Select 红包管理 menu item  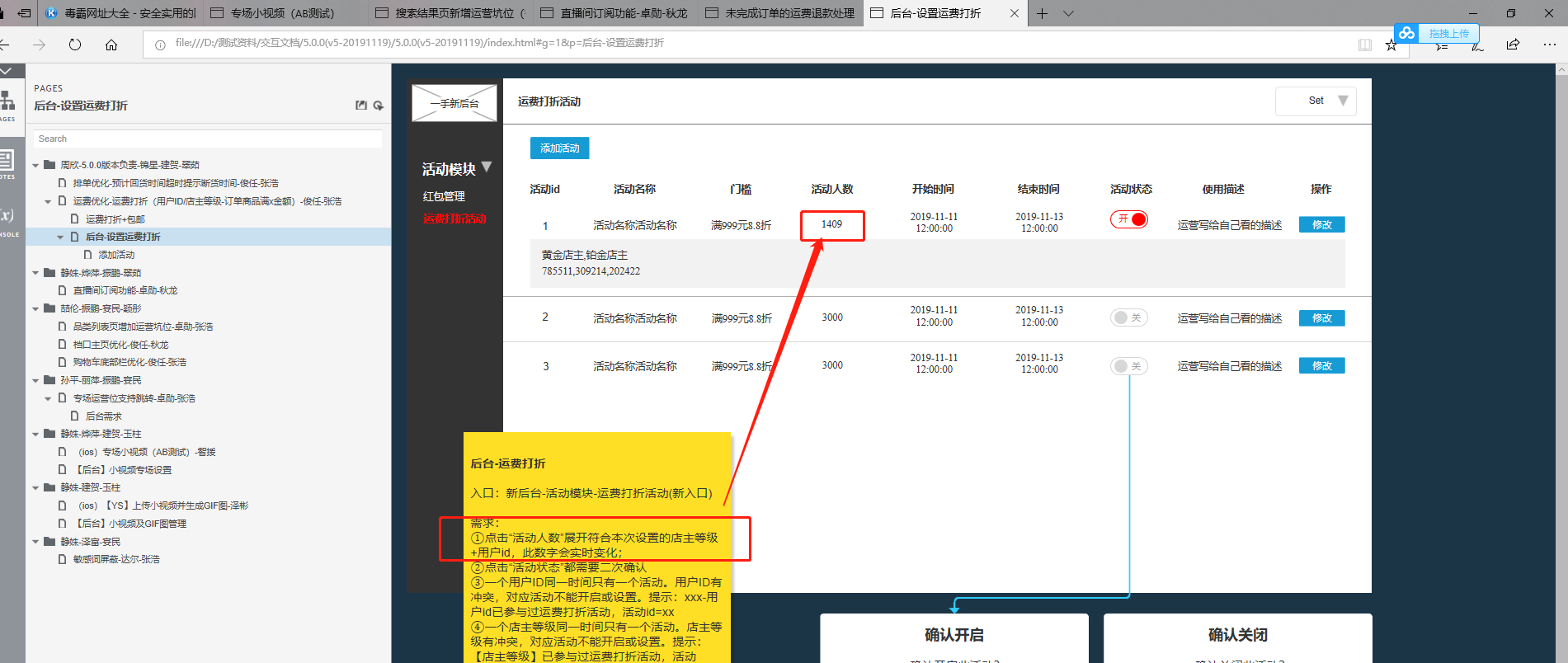pyautogui.click(x=444, y=196)
